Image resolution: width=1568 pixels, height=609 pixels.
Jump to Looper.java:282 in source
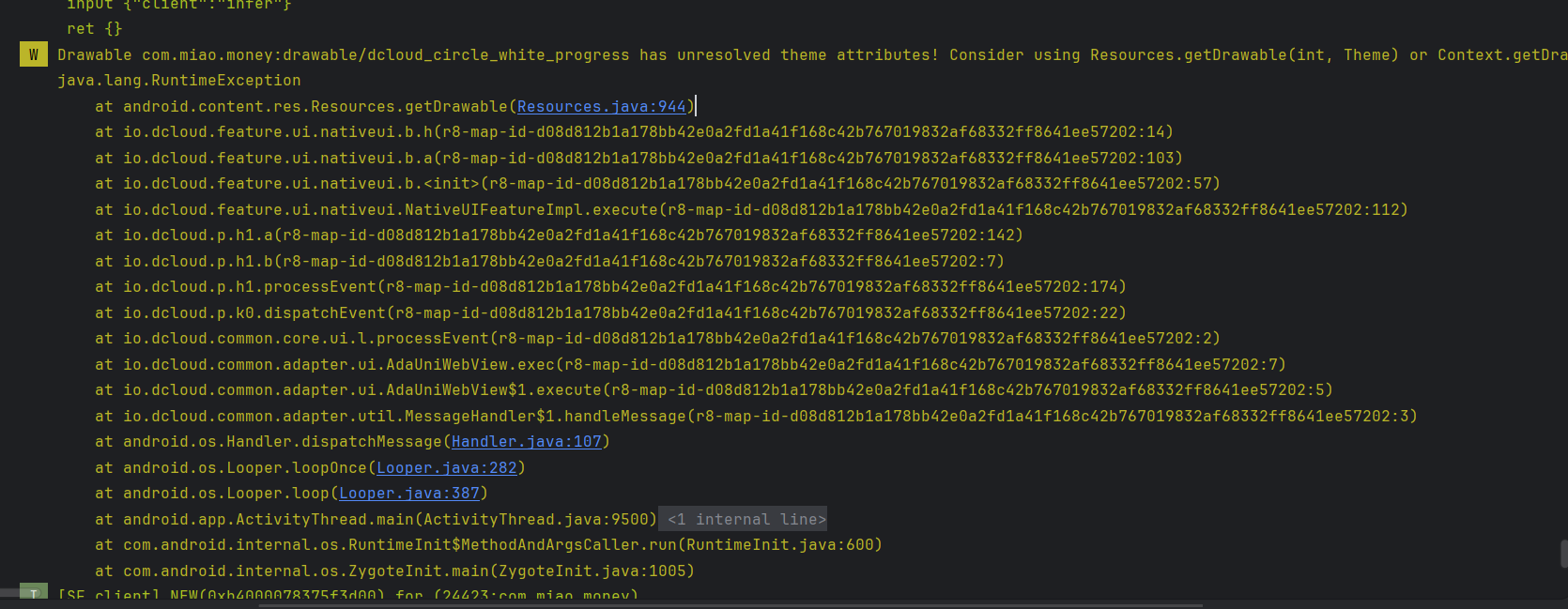click(446, 467)
